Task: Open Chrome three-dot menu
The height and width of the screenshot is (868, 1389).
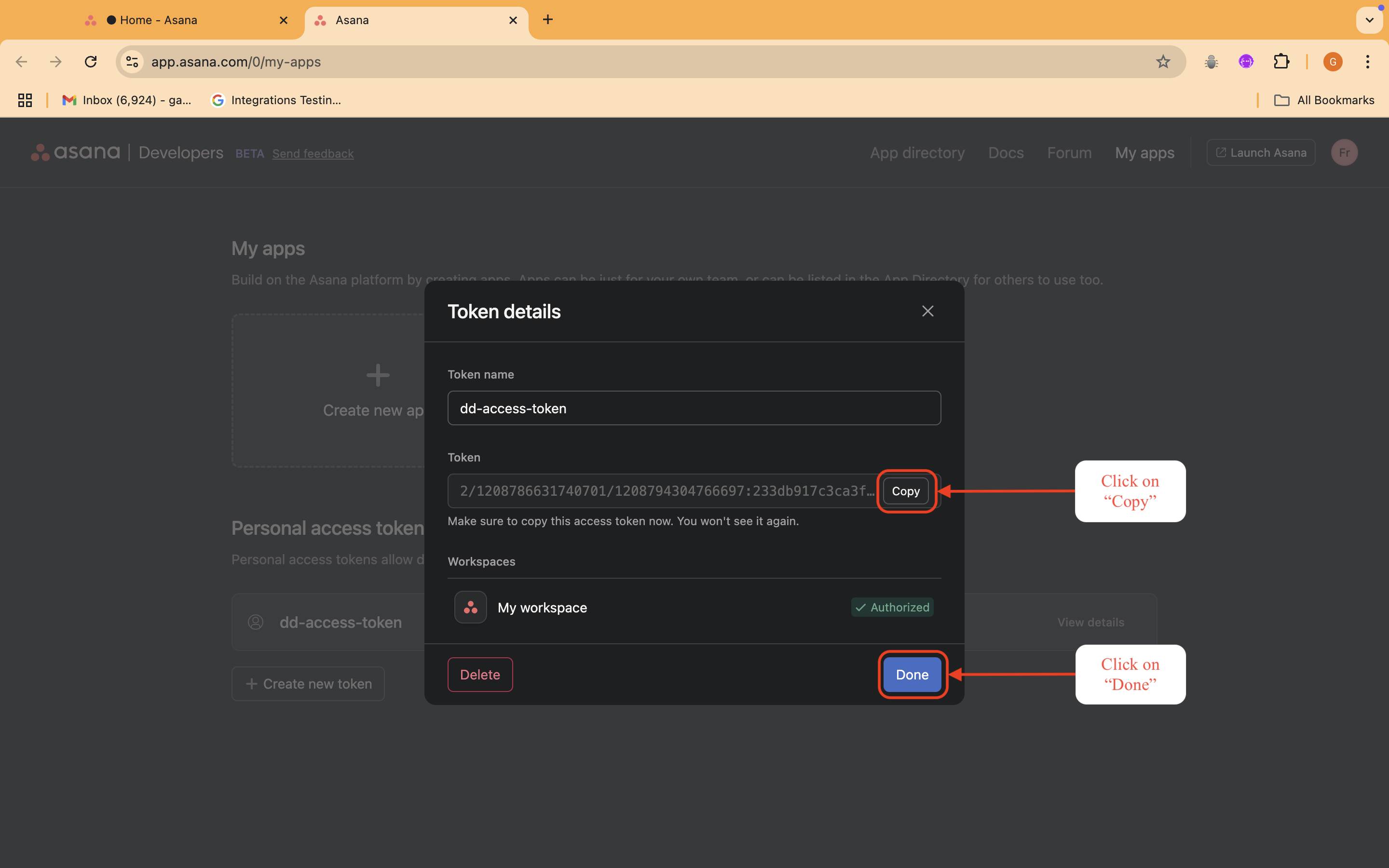Action: (1367, 61)
